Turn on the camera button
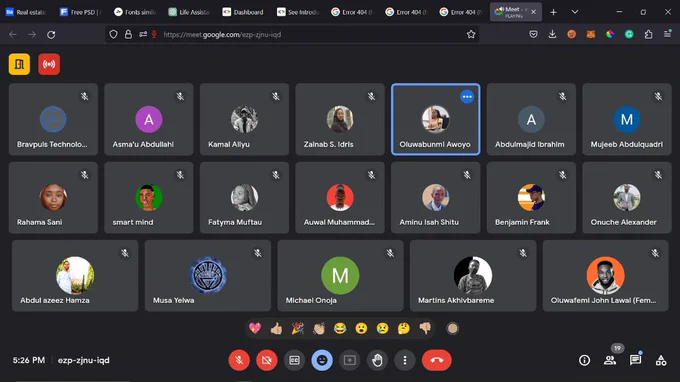Image resolution: width=680 pixels, height=382 pixels. (267, 360)
